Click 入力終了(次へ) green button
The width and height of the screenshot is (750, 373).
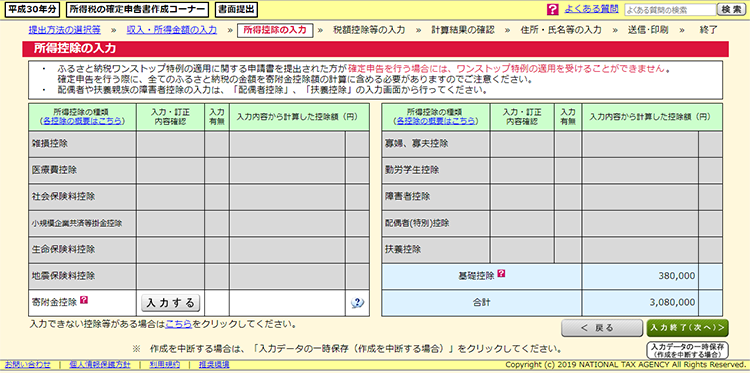(x=687, y=328)
